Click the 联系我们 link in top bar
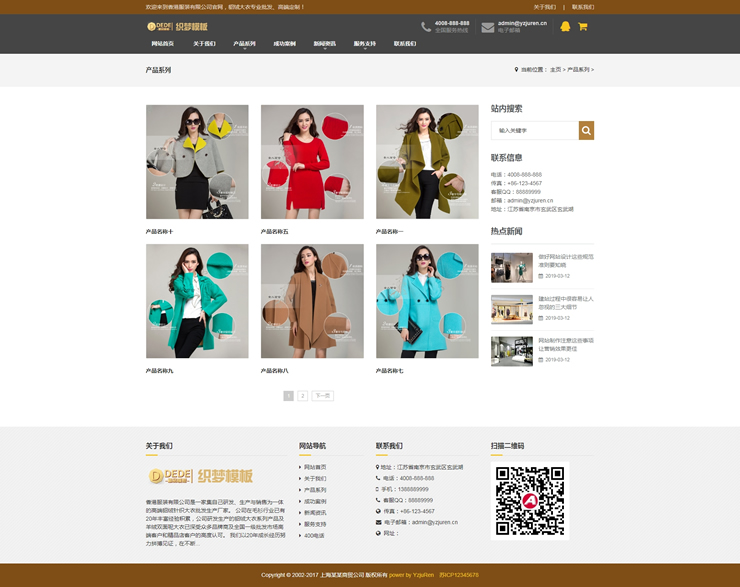740x587 pixels. [582, 6]
